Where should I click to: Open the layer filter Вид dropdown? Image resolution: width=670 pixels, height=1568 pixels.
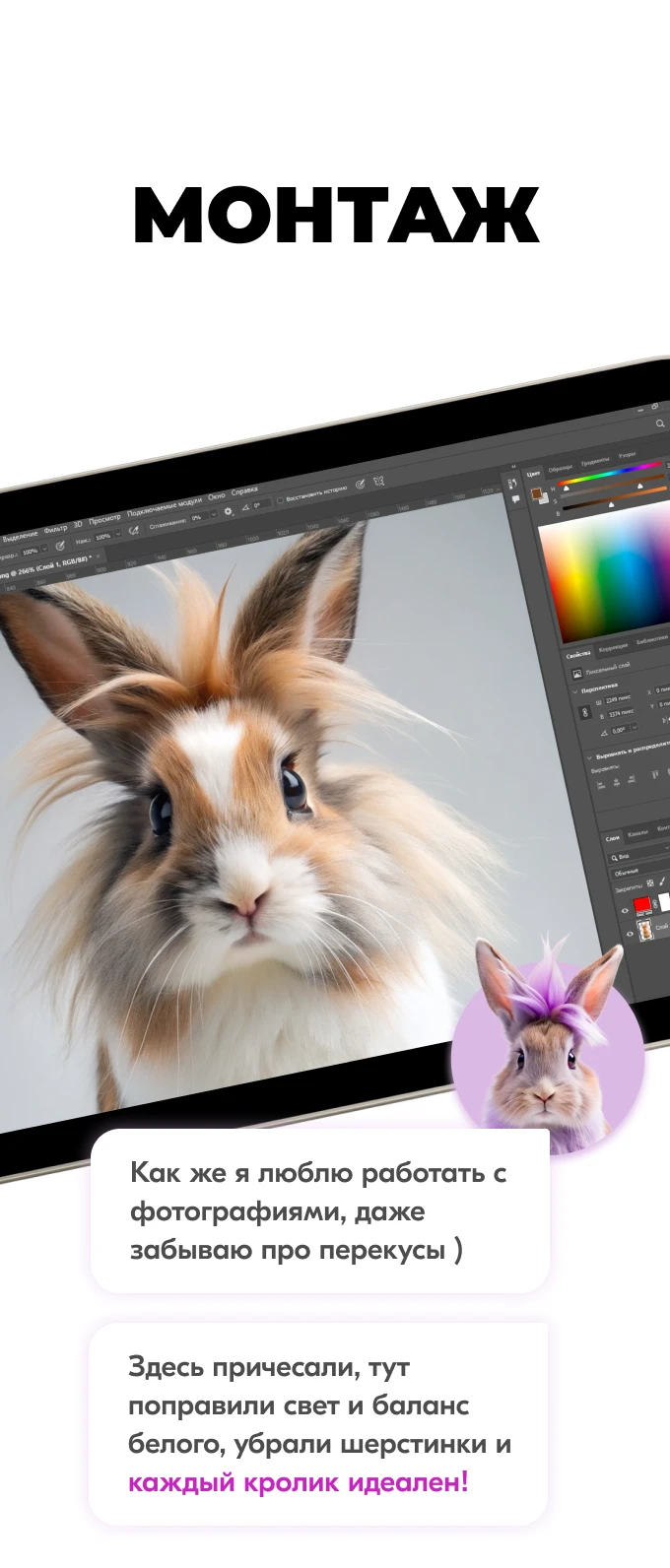point(640,855)
